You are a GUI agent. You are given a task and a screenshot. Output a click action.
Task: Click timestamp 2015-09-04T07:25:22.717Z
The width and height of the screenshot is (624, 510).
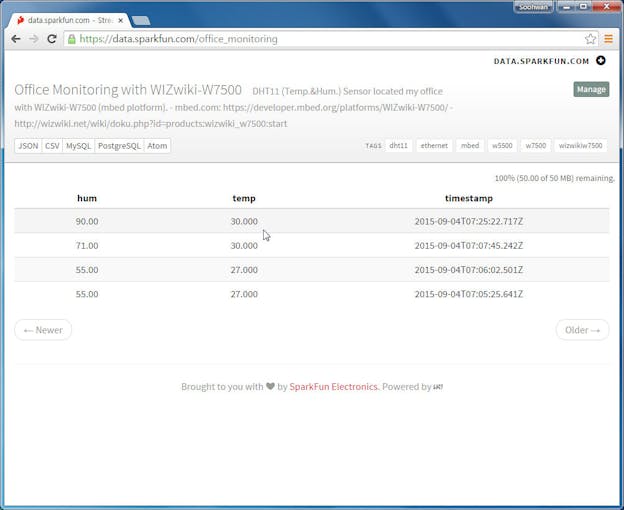[x=469, y=221]
